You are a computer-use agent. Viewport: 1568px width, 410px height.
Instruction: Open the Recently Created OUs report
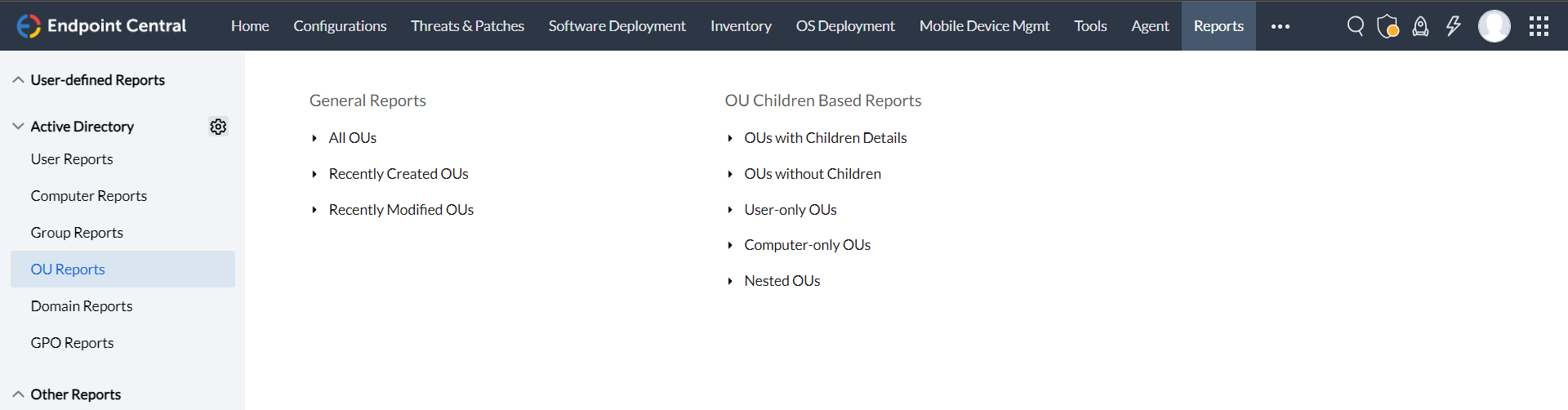pyautogui.click(x=399, y=174)
